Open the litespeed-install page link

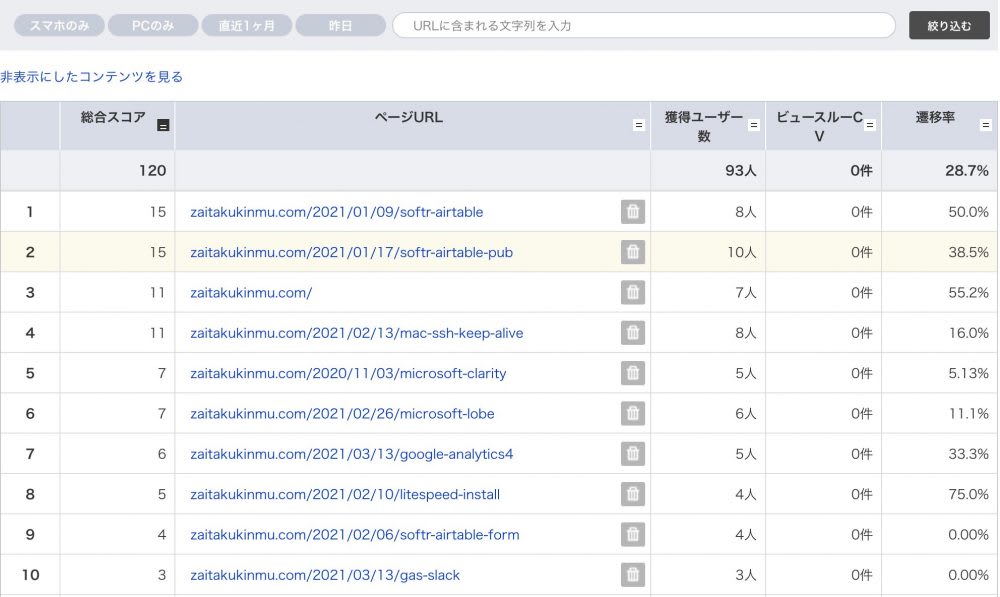pos(345,494)
